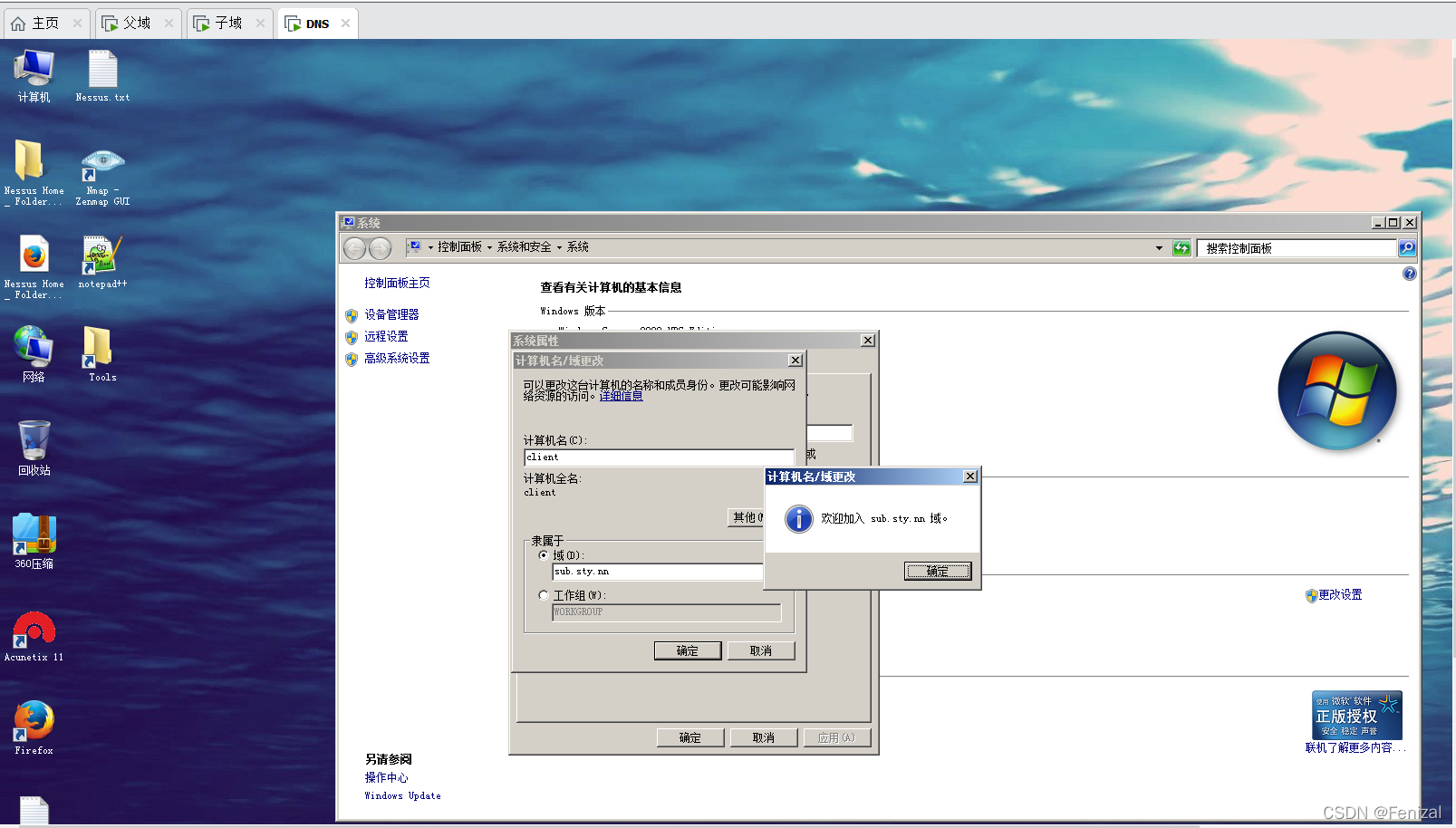Click the 其他 button
This screenshot has width=1456, height=828.
(747, 517)
